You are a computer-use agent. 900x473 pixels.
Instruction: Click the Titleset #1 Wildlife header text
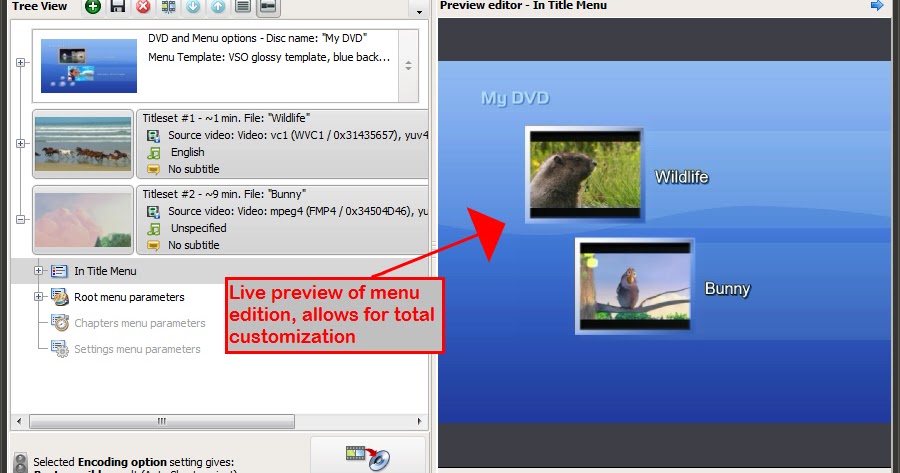tap(226, 118)
